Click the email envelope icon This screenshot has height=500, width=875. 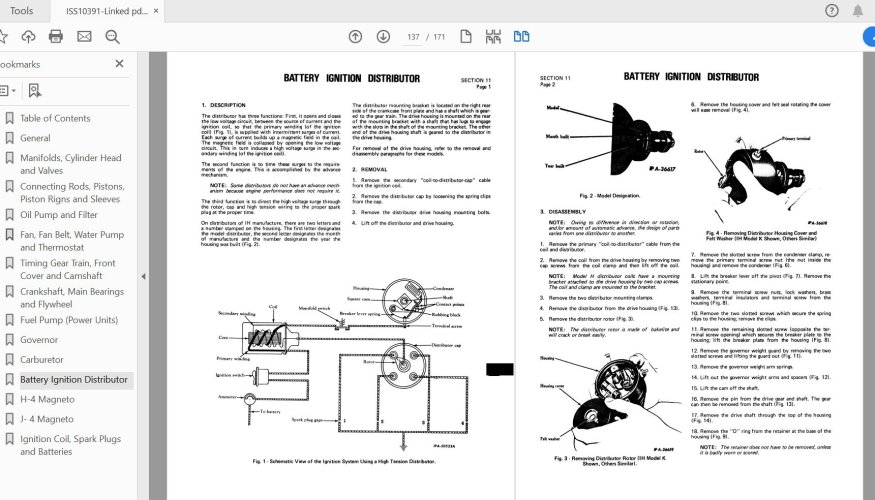pos(84,37)
